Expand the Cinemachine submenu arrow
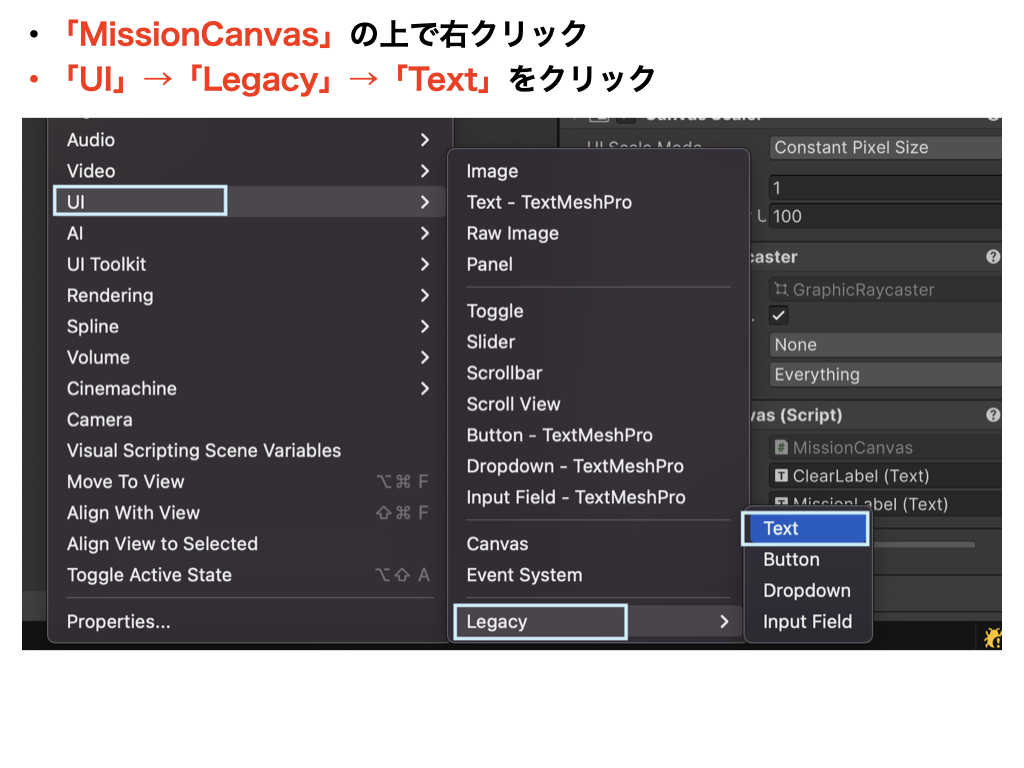Viewport: 1024px width, 768px height. coord(425,389)
